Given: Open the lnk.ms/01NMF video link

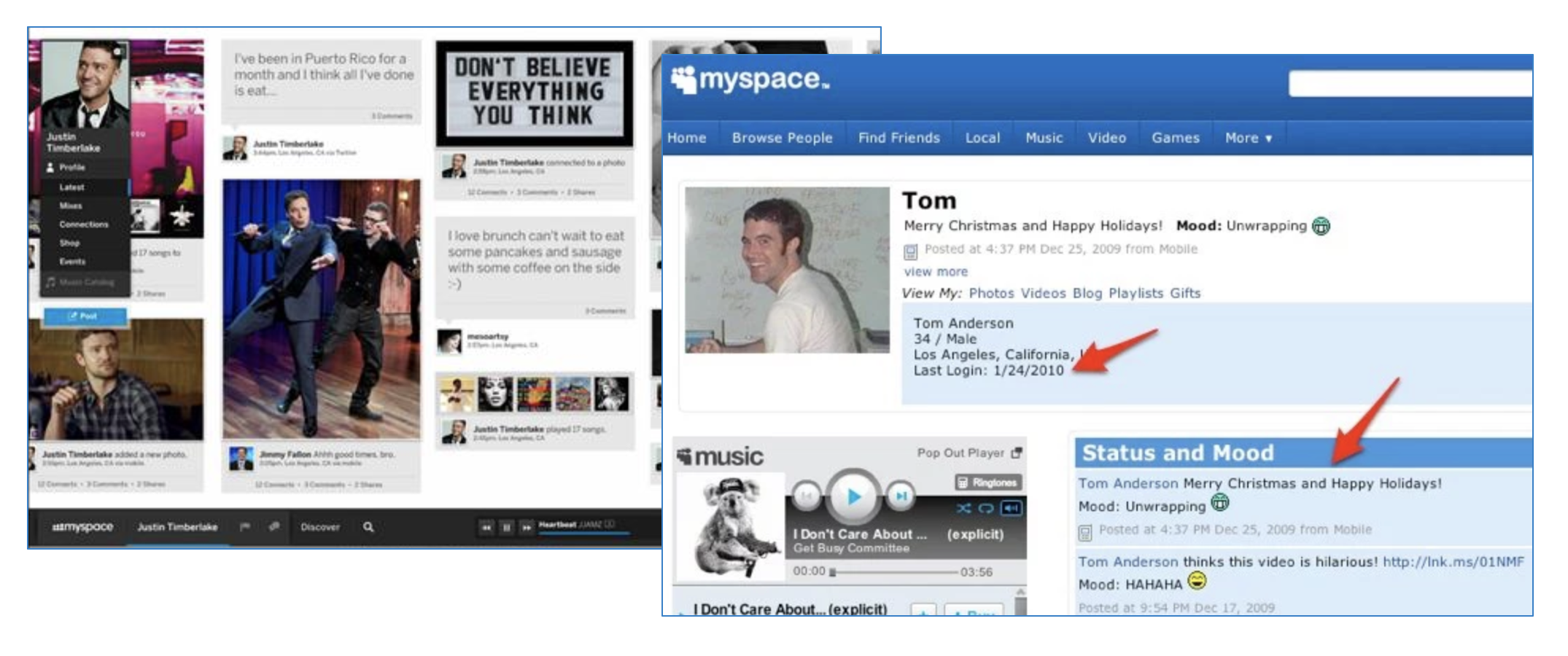Looking at the screenshot, I should (x=1453, y=562).
